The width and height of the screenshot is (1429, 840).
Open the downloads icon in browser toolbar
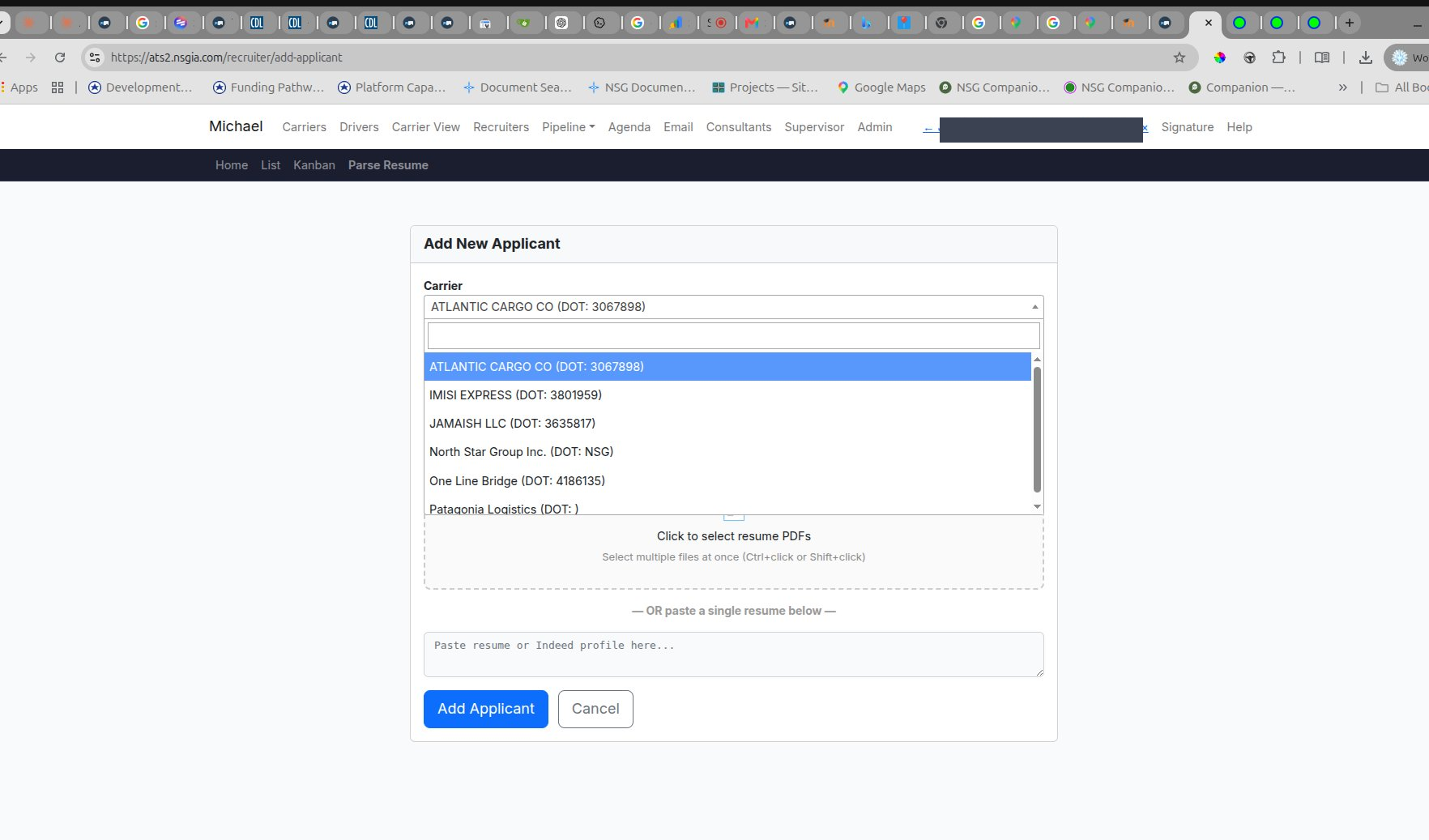[1366, 58]
